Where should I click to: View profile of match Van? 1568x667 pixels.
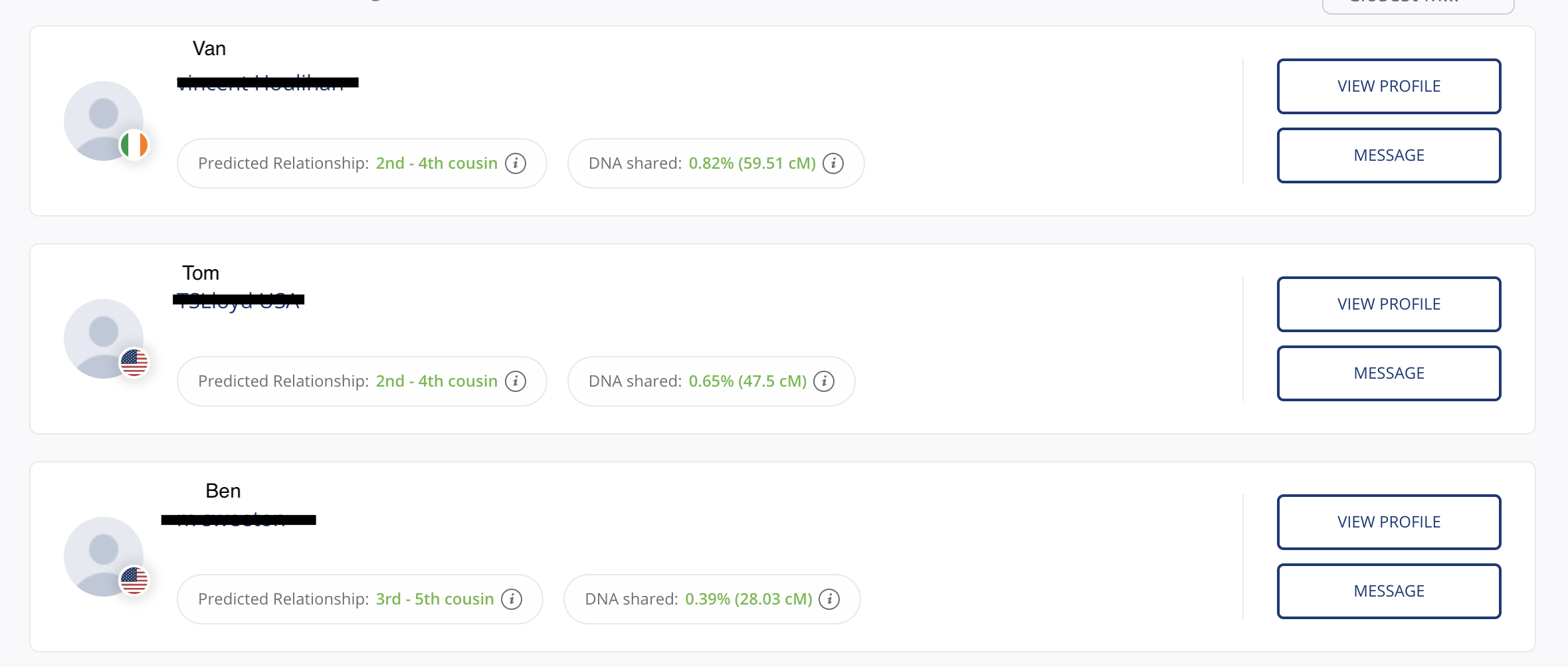click(1389, 86)
